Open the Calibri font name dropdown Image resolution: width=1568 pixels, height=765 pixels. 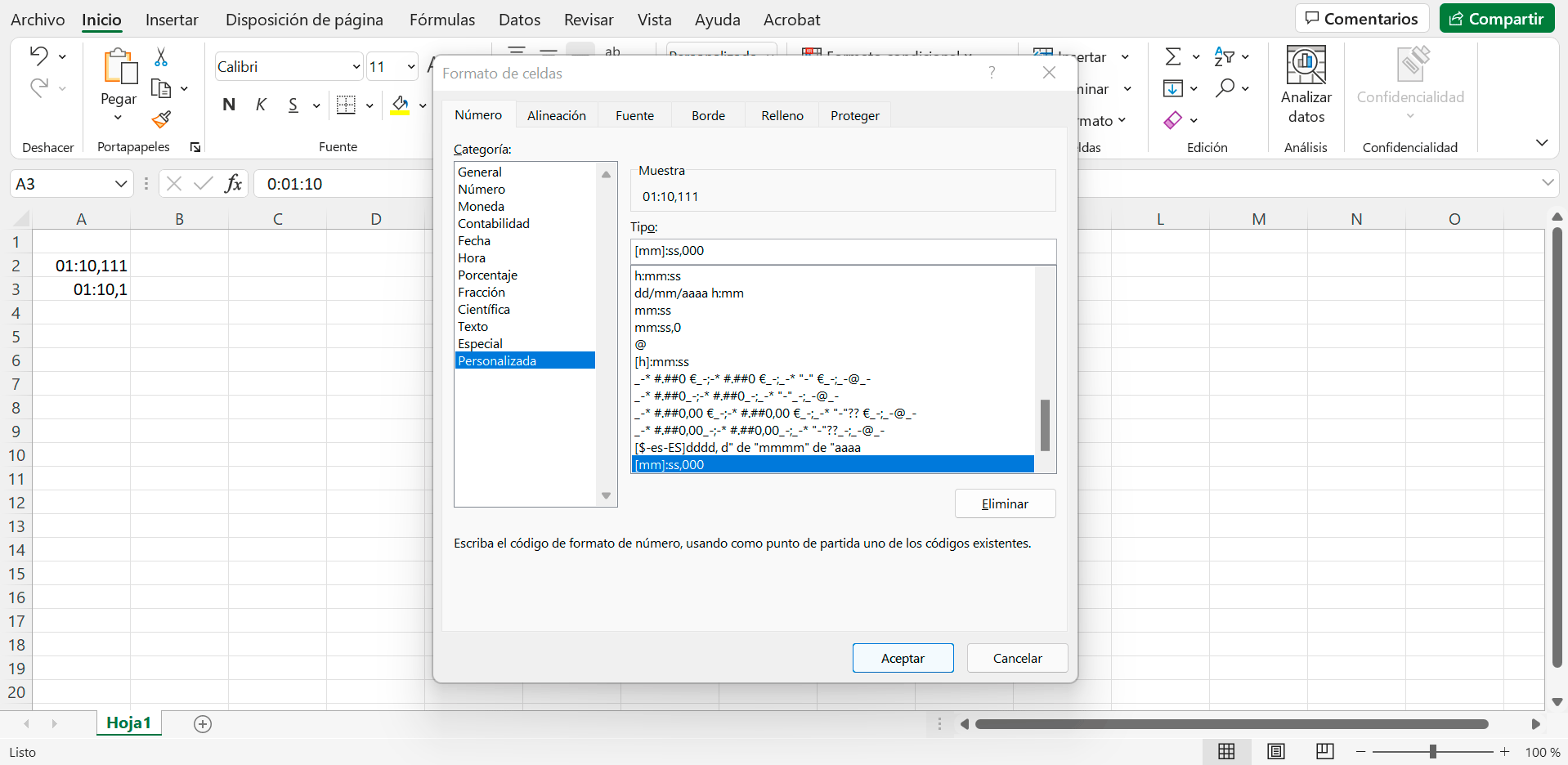[x=356, y=67]
